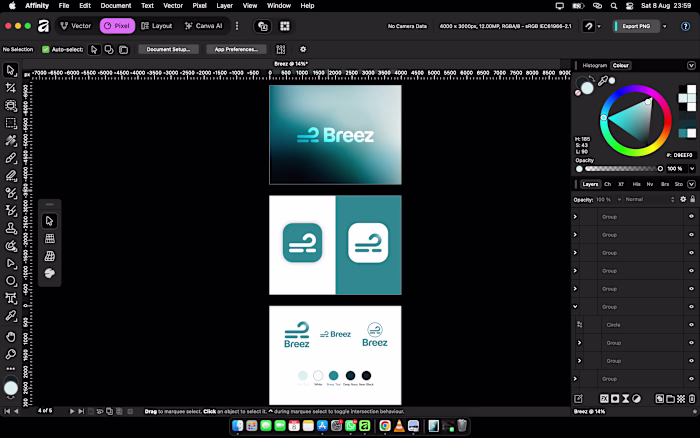Set colour to none with red-slash circle
The height and width of the screenshot is (438, 700).
[578, 93]
